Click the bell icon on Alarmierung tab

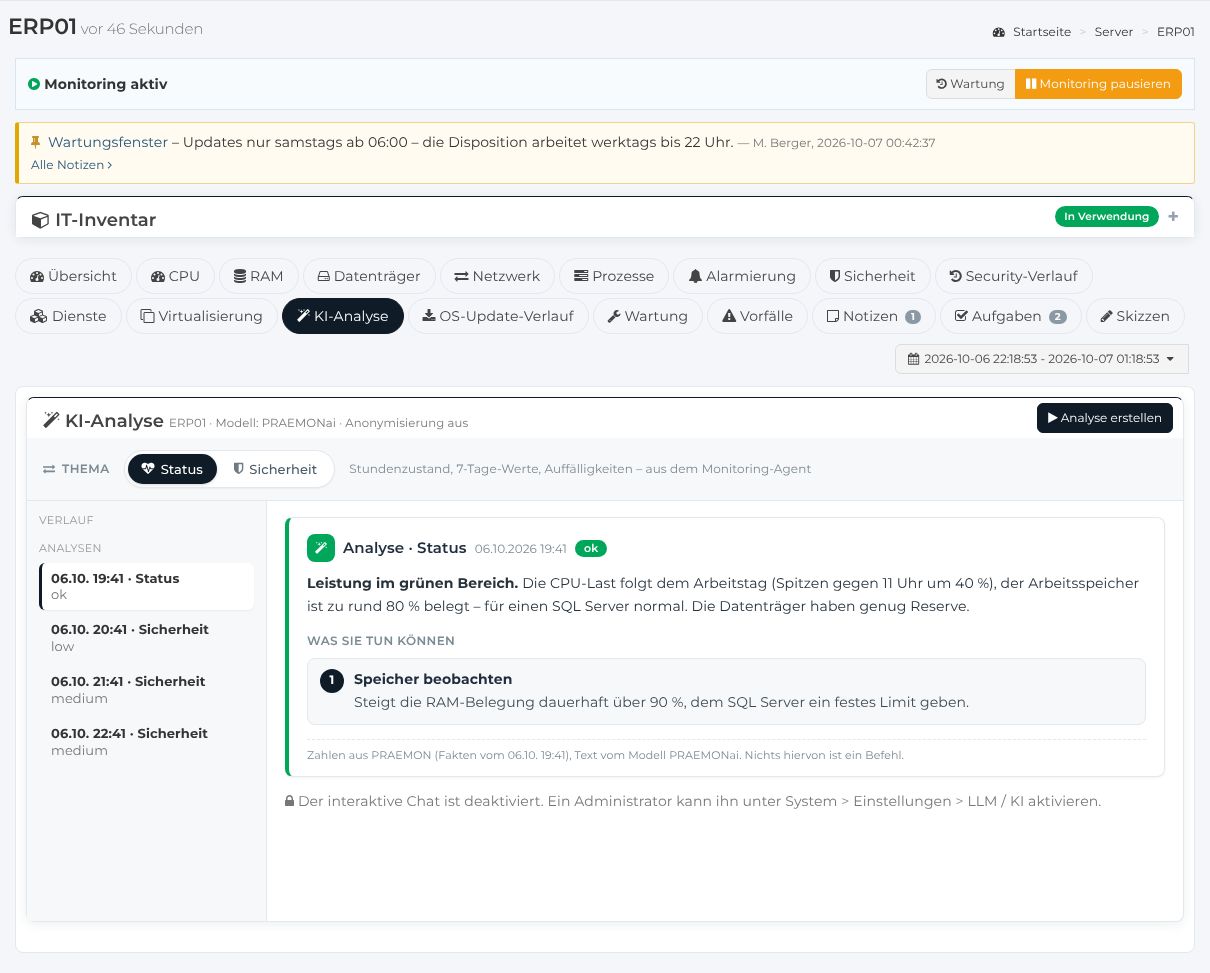[x=695, y=276]
